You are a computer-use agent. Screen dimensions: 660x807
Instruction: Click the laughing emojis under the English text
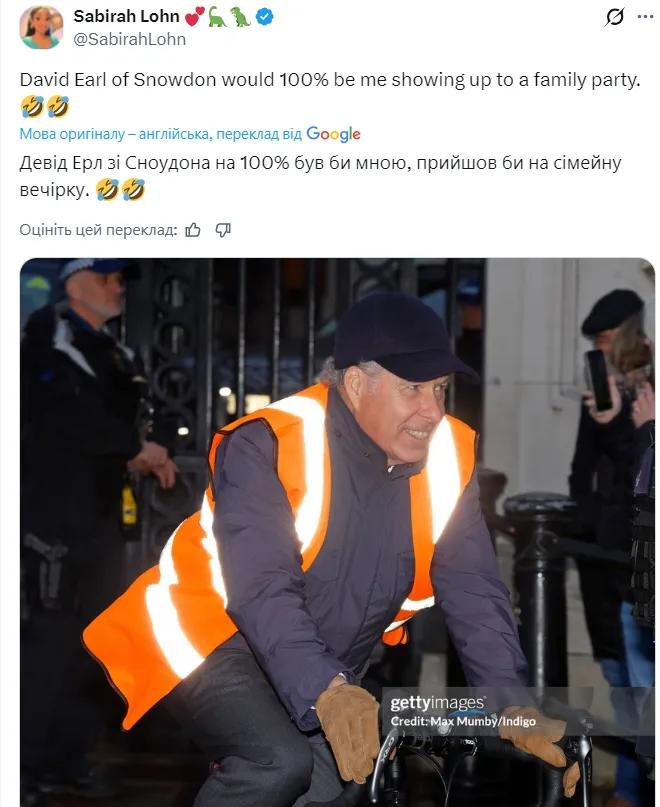pyautogui.click(x=44, y=107)
